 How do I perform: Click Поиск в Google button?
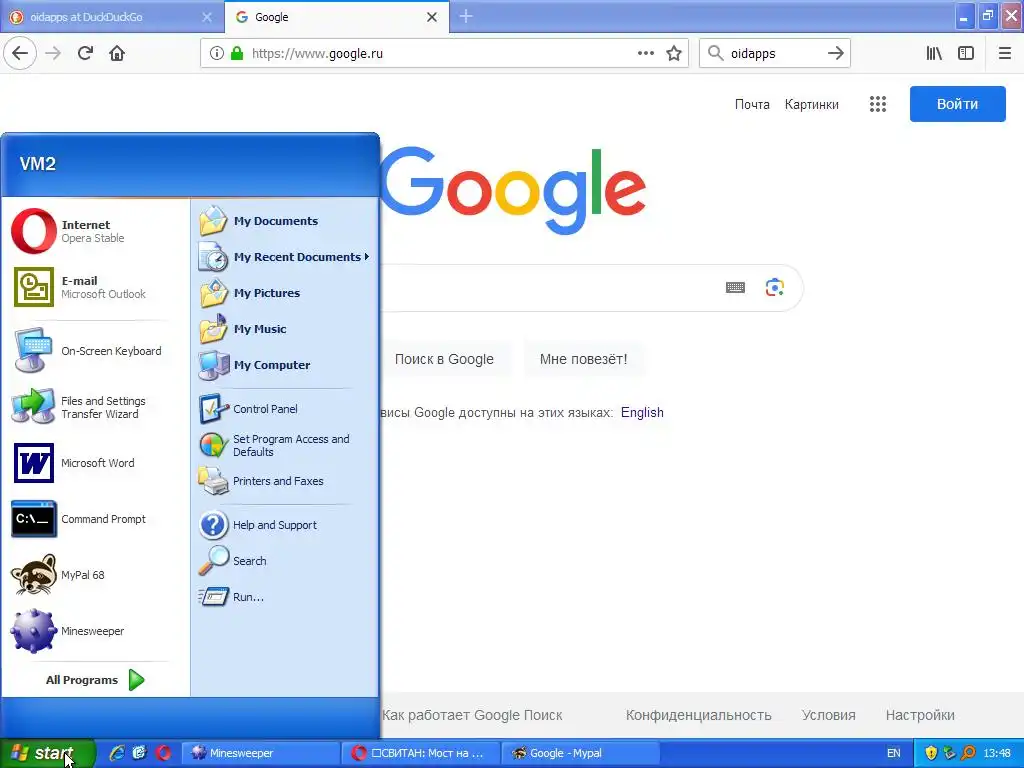click(444, 359)
